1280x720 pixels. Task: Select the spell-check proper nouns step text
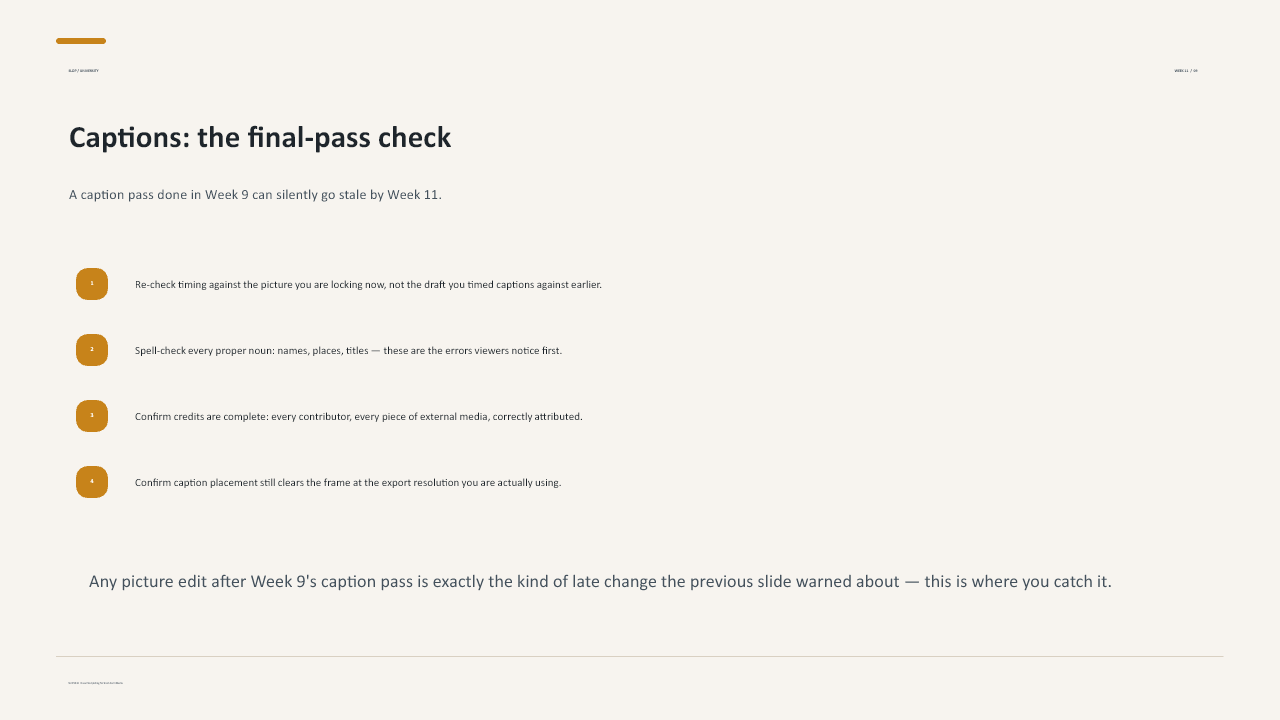point(348,351)
